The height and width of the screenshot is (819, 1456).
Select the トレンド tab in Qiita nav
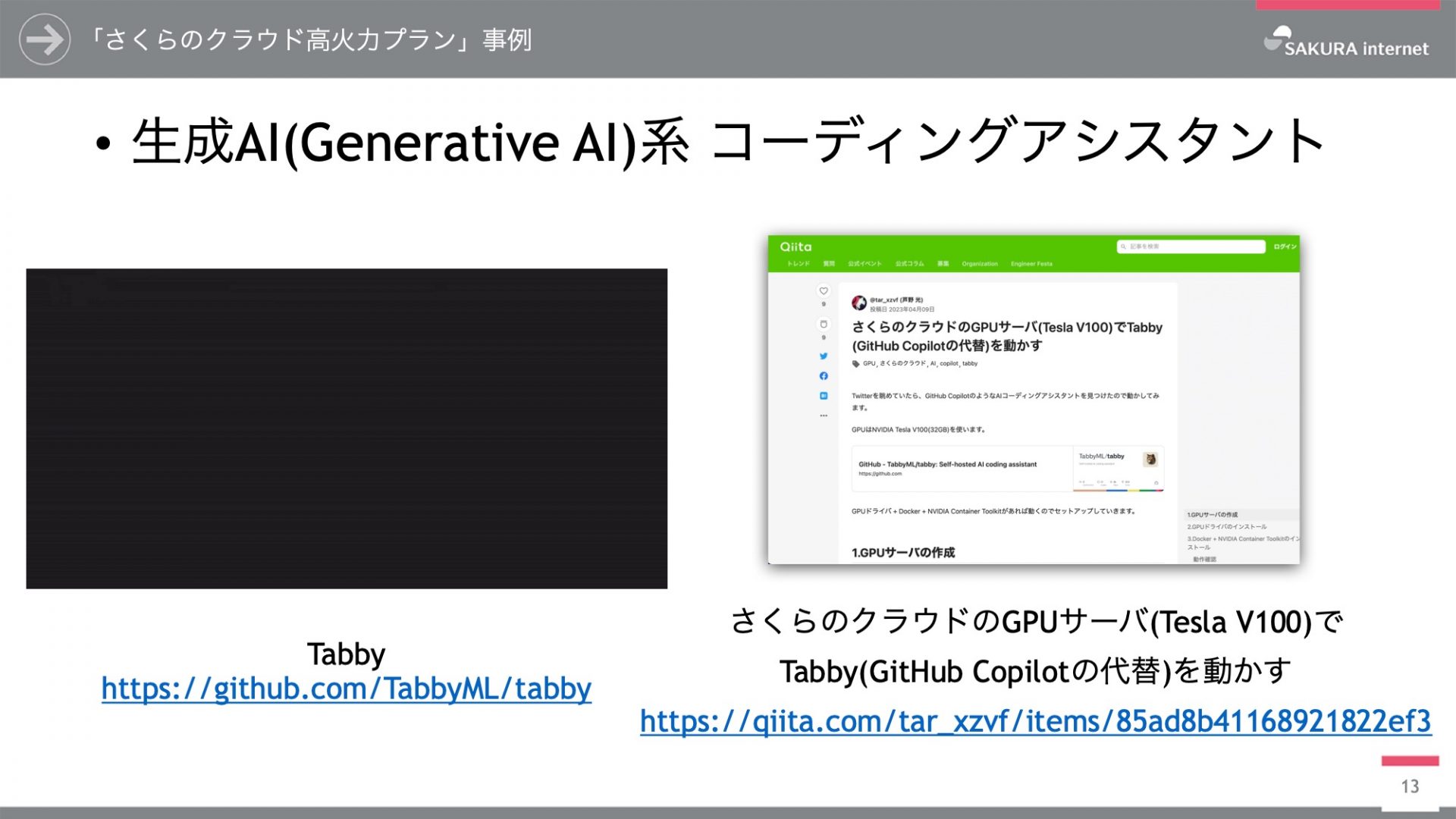798,264
